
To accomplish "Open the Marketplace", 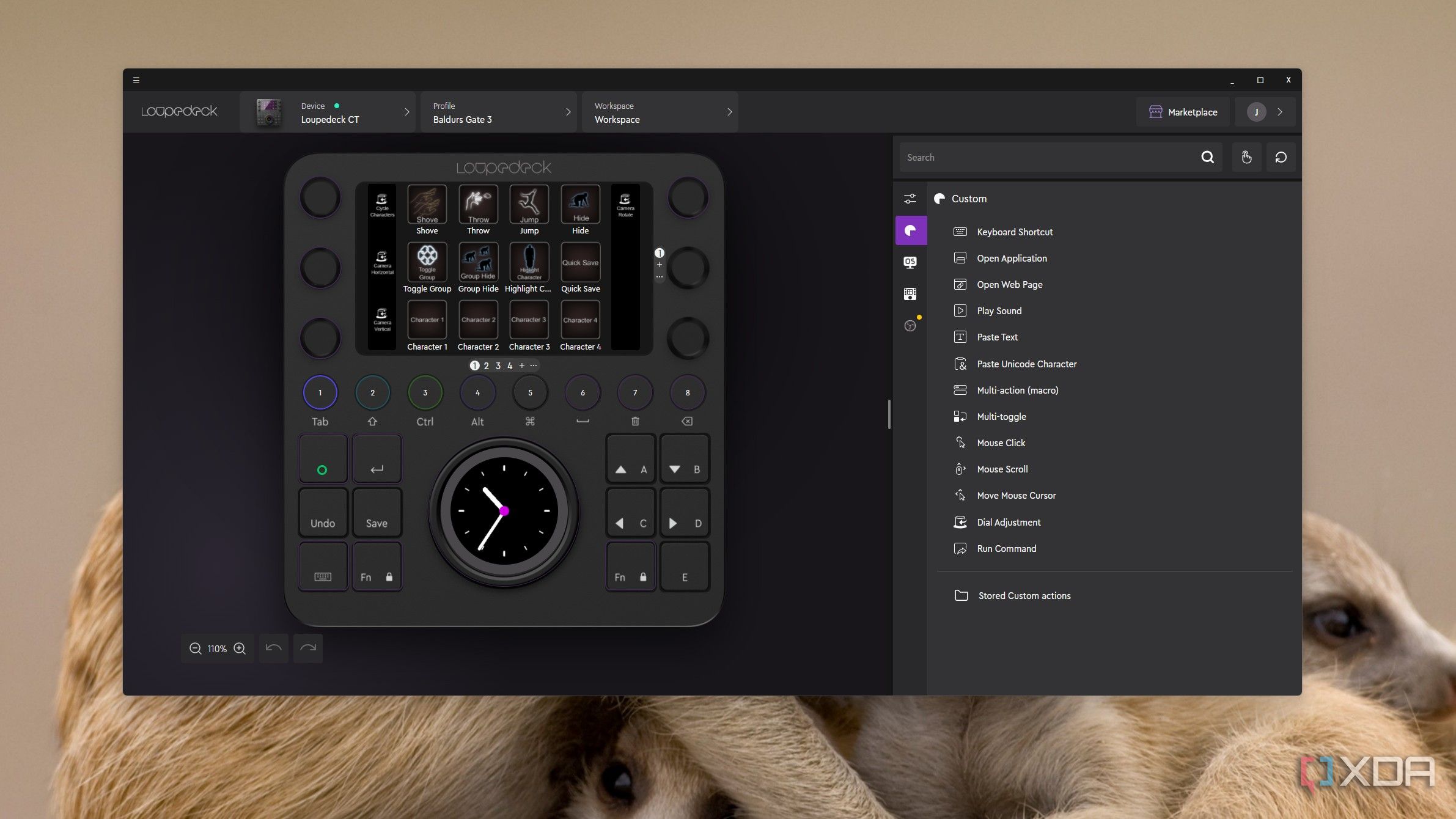I will click(1183, 112).
